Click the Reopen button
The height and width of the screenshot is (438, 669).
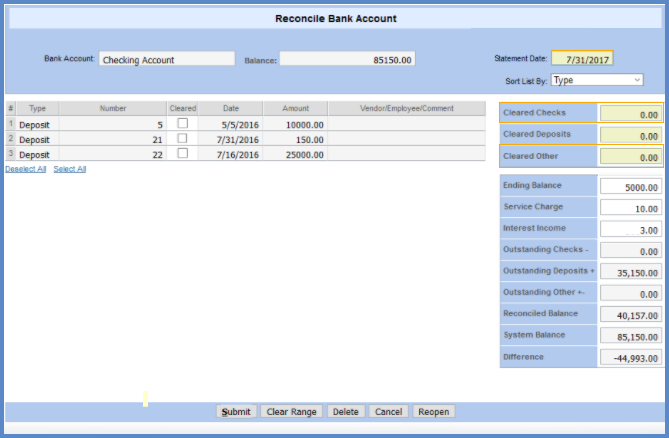(x=433, y=412)
